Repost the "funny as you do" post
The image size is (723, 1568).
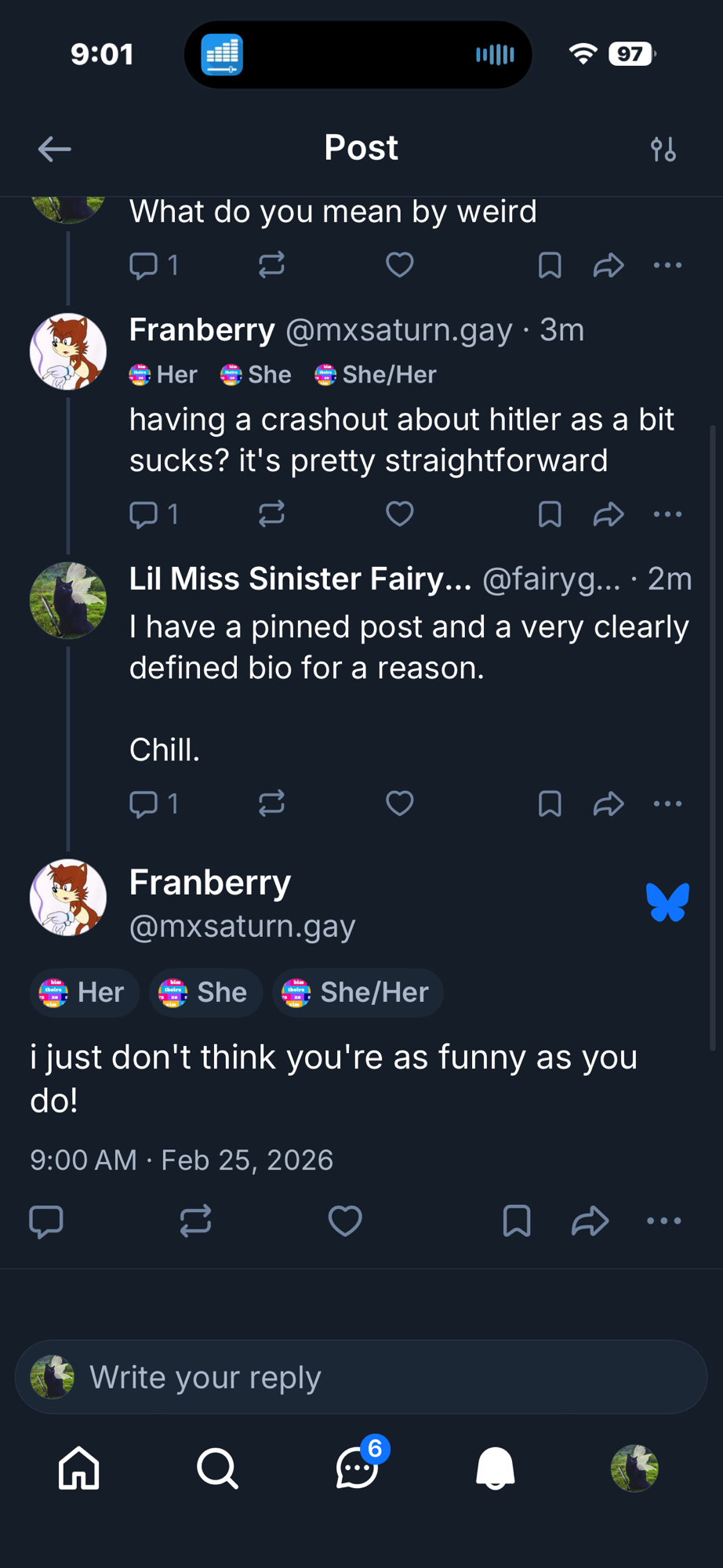click(195, 1221)
